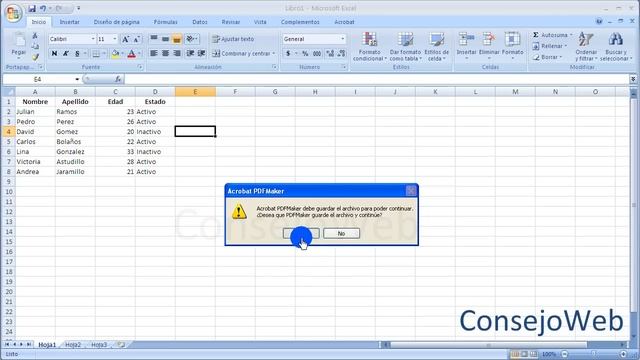Open Rellenar fill menu
Image resolution: width=640 pixels, height=360 pixels.
[x=550, y=46]
